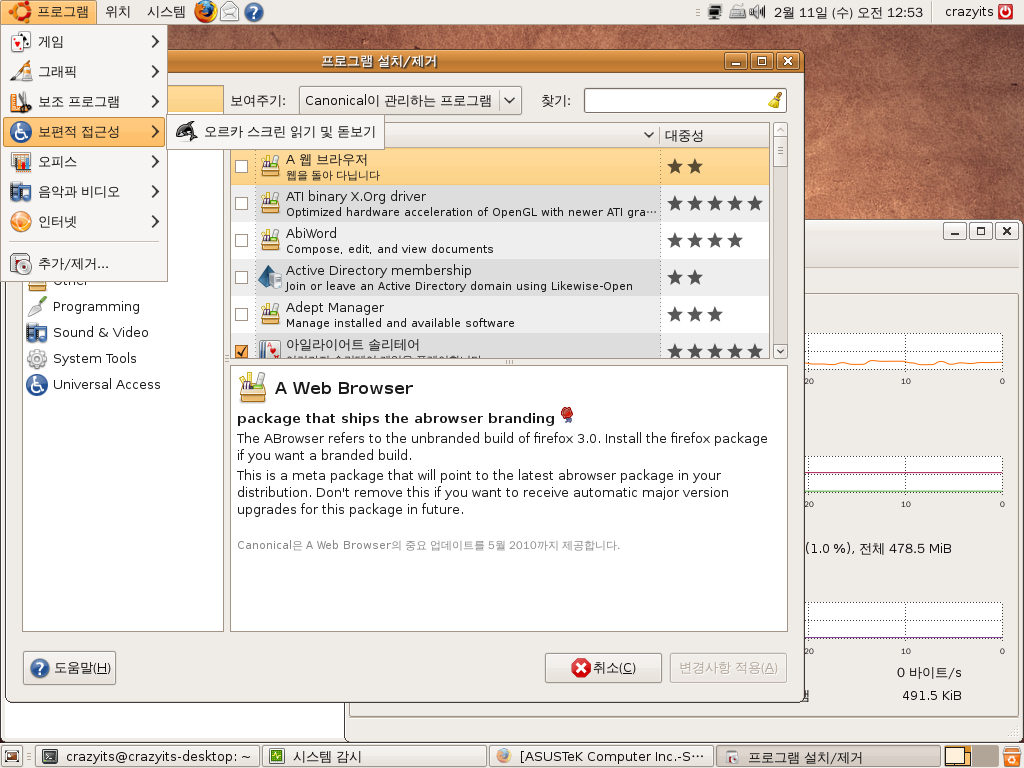The image size is (1024, 768).
Task: Open the 위치 menu
Action: click(118, 12)
